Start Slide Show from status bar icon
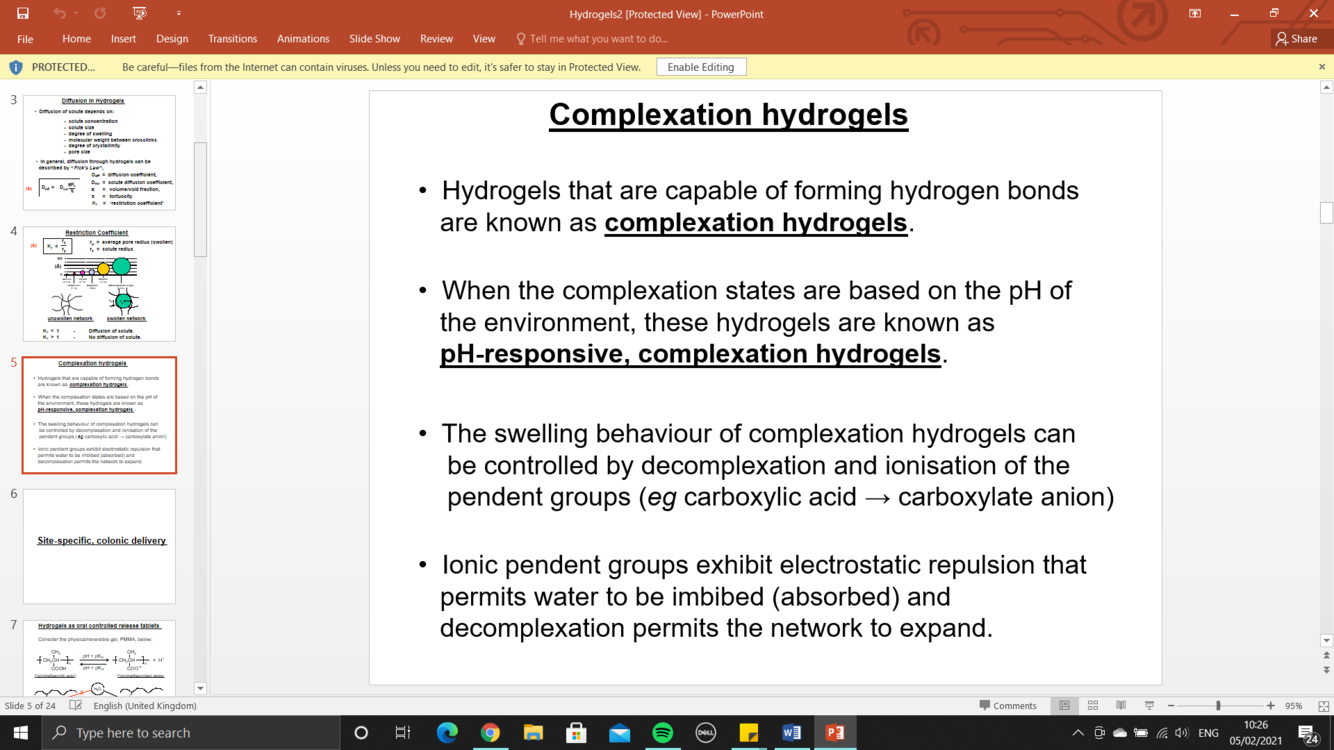This screenshot has width=1334, height=750. click(1149, 706)
